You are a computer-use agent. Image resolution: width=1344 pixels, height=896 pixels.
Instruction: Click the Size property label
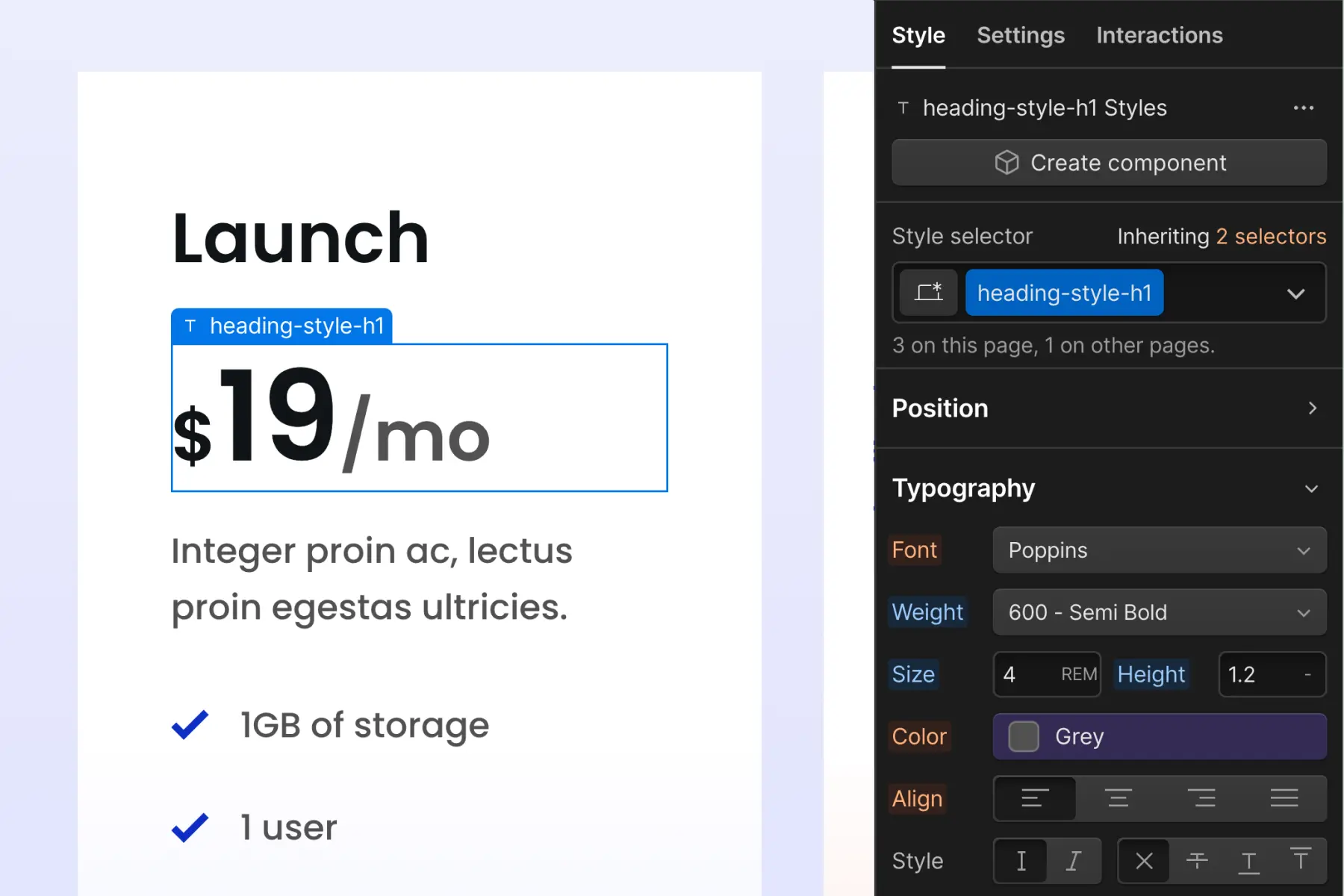coord(912,674)
